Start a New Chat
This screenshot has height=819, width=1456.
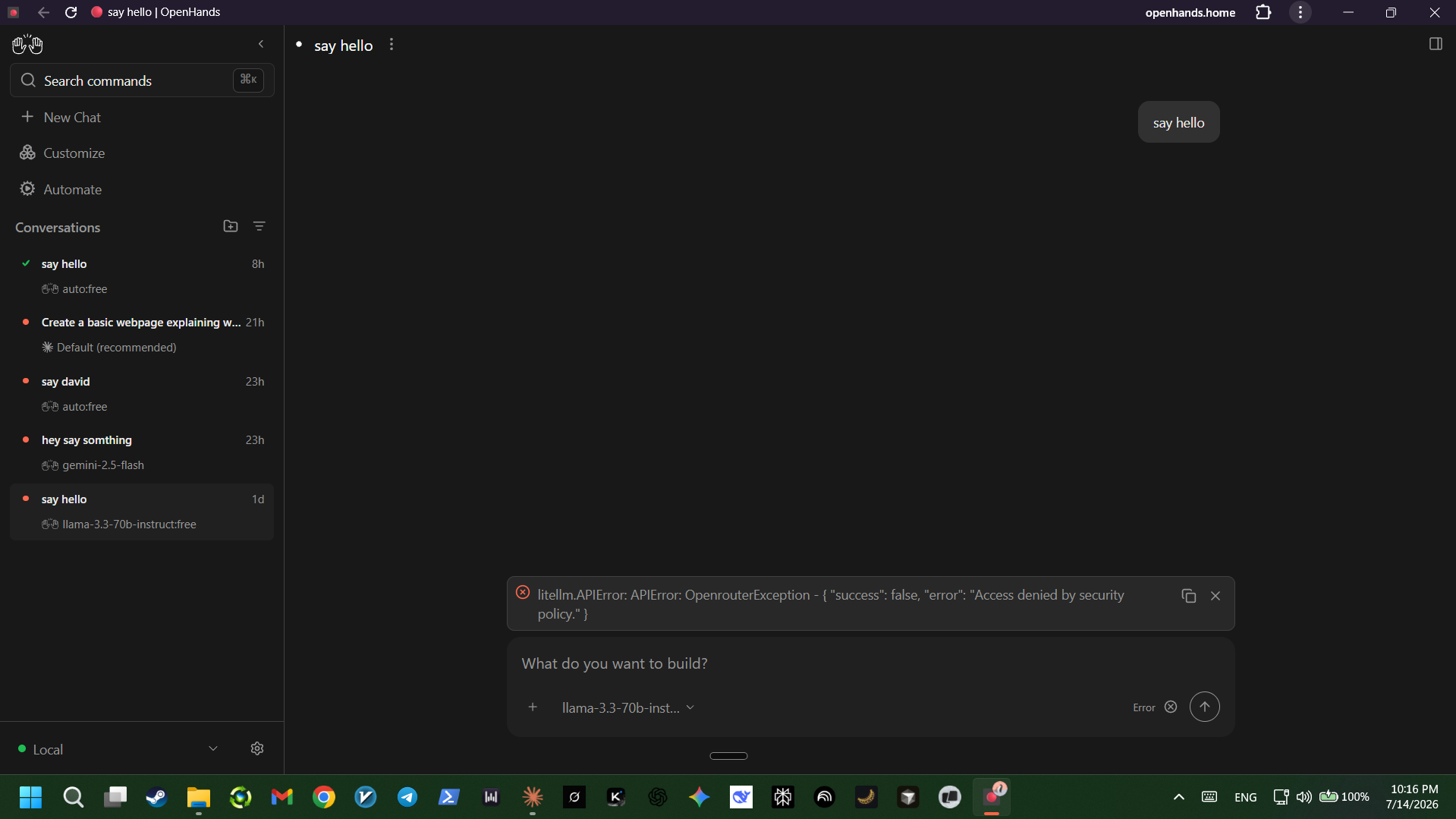pos(72,118)
